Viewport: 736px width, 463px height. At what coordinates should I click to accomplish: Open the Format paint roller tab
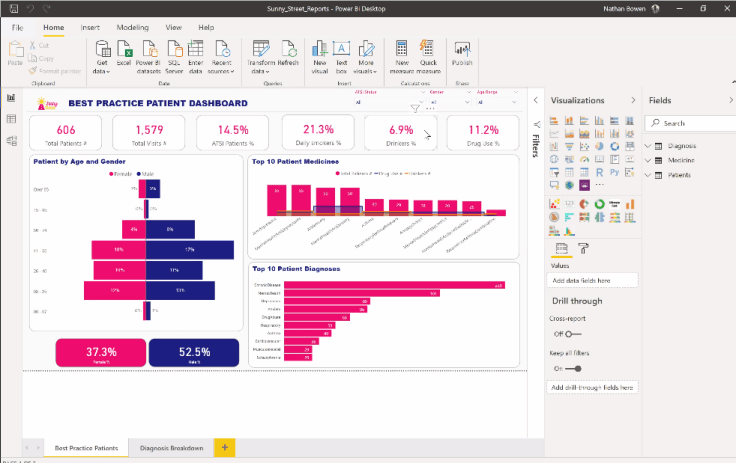point(584,248)
